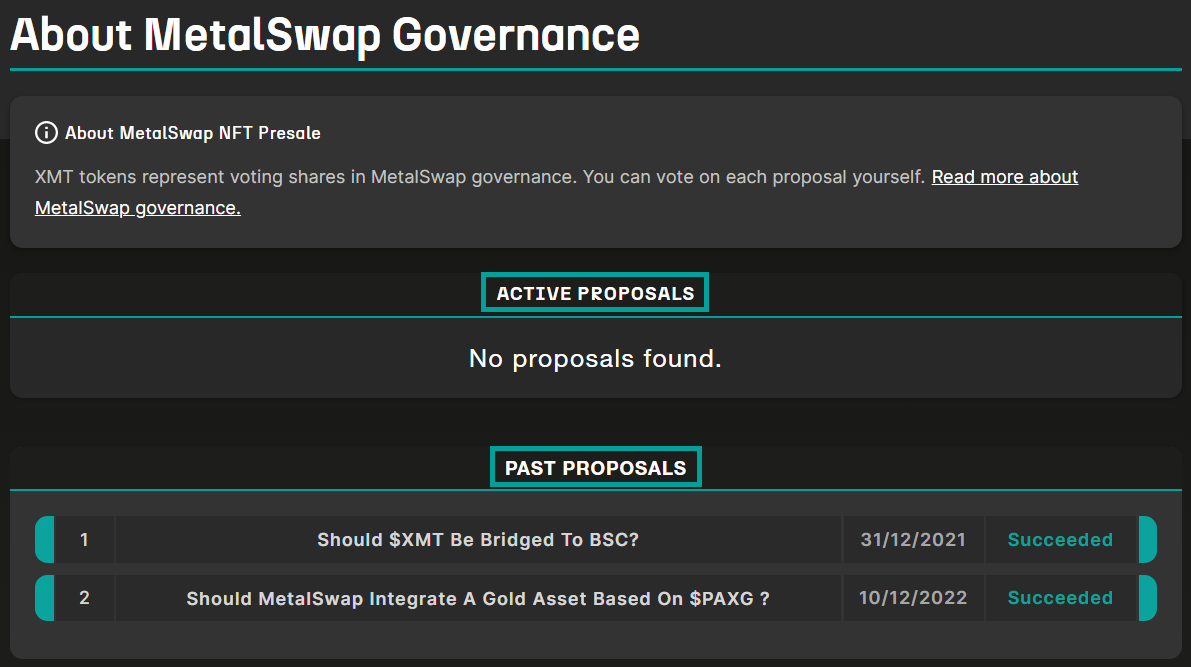Open the "Read more about MetalSwap governance" link

point(1004,177)
